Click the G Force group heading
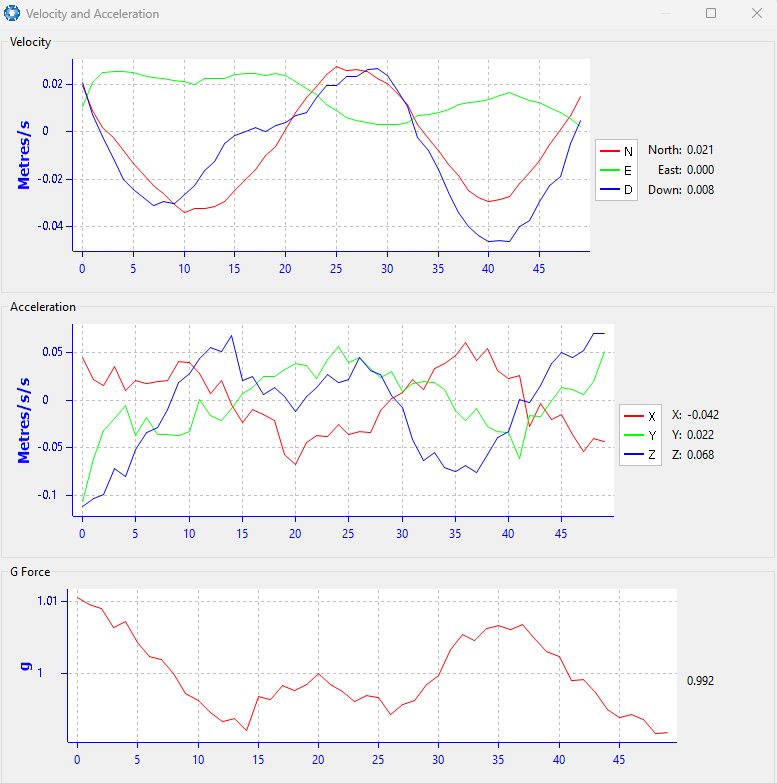The image size is (777, 783). tap(30, 572)
